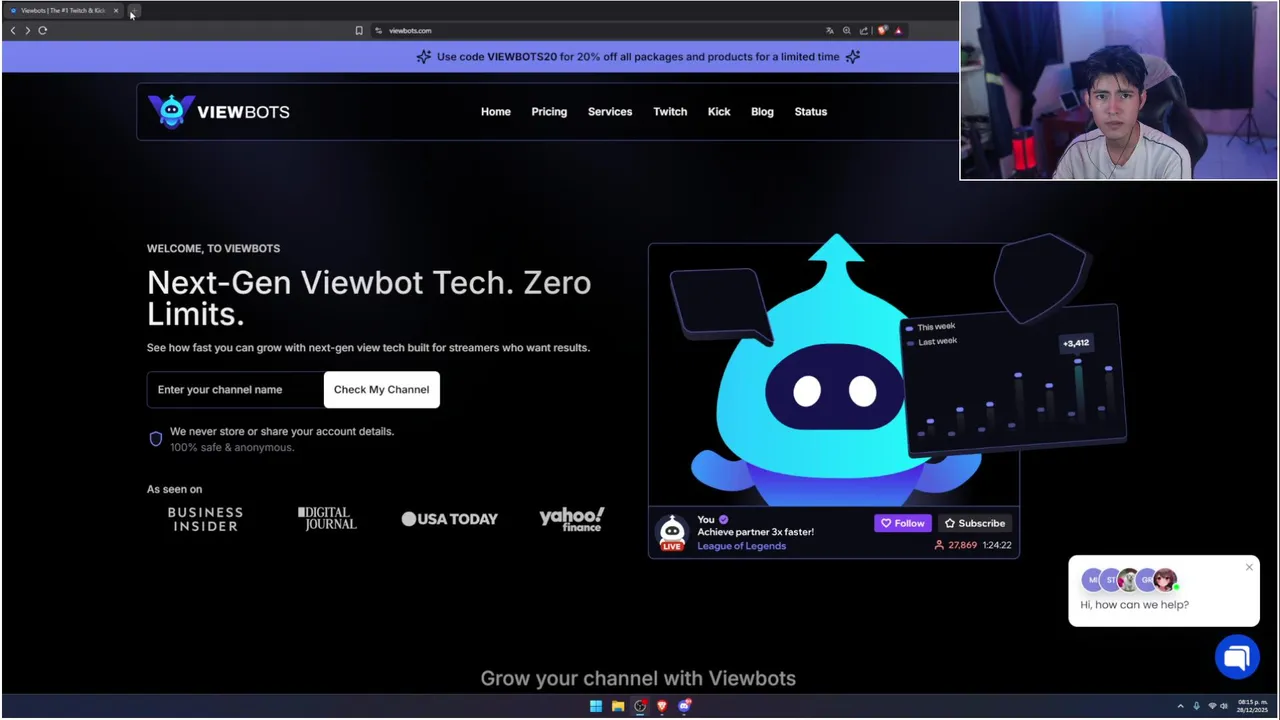Click the 27,869 viewer count

coord(956,546)
